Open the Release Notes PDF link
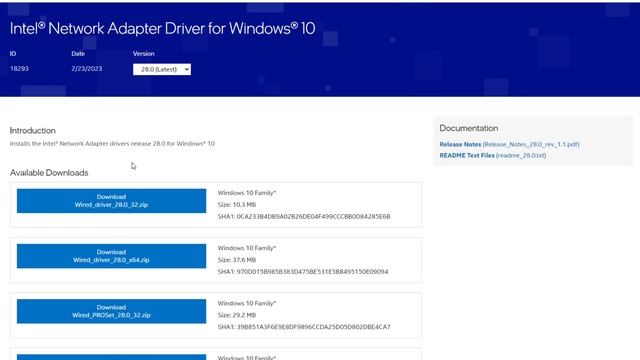This screenshot has height=360, width=640. [x=509, y=144]
